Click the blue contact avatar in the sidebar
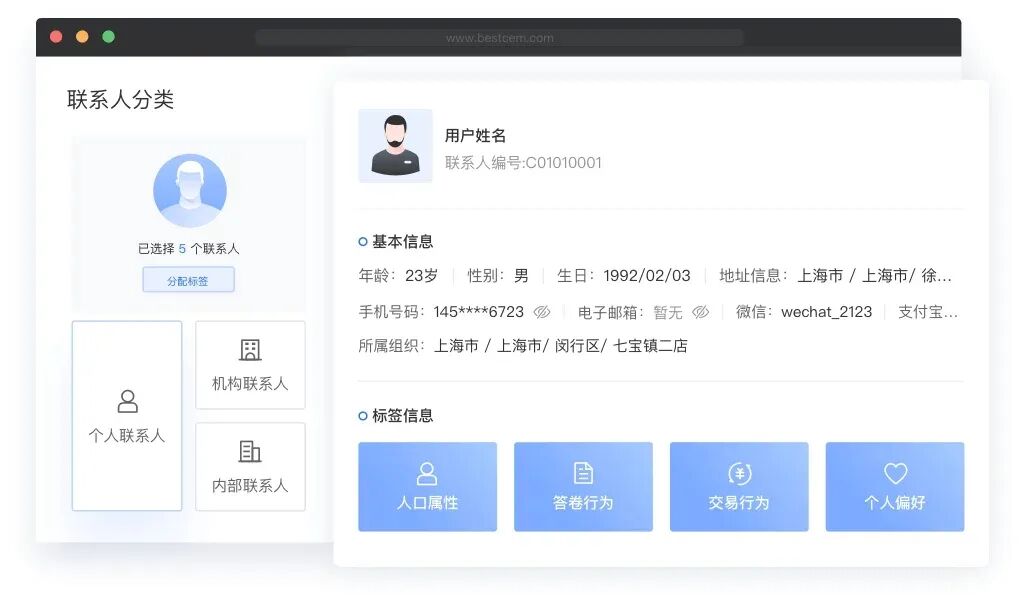 [x=190, y=190]
